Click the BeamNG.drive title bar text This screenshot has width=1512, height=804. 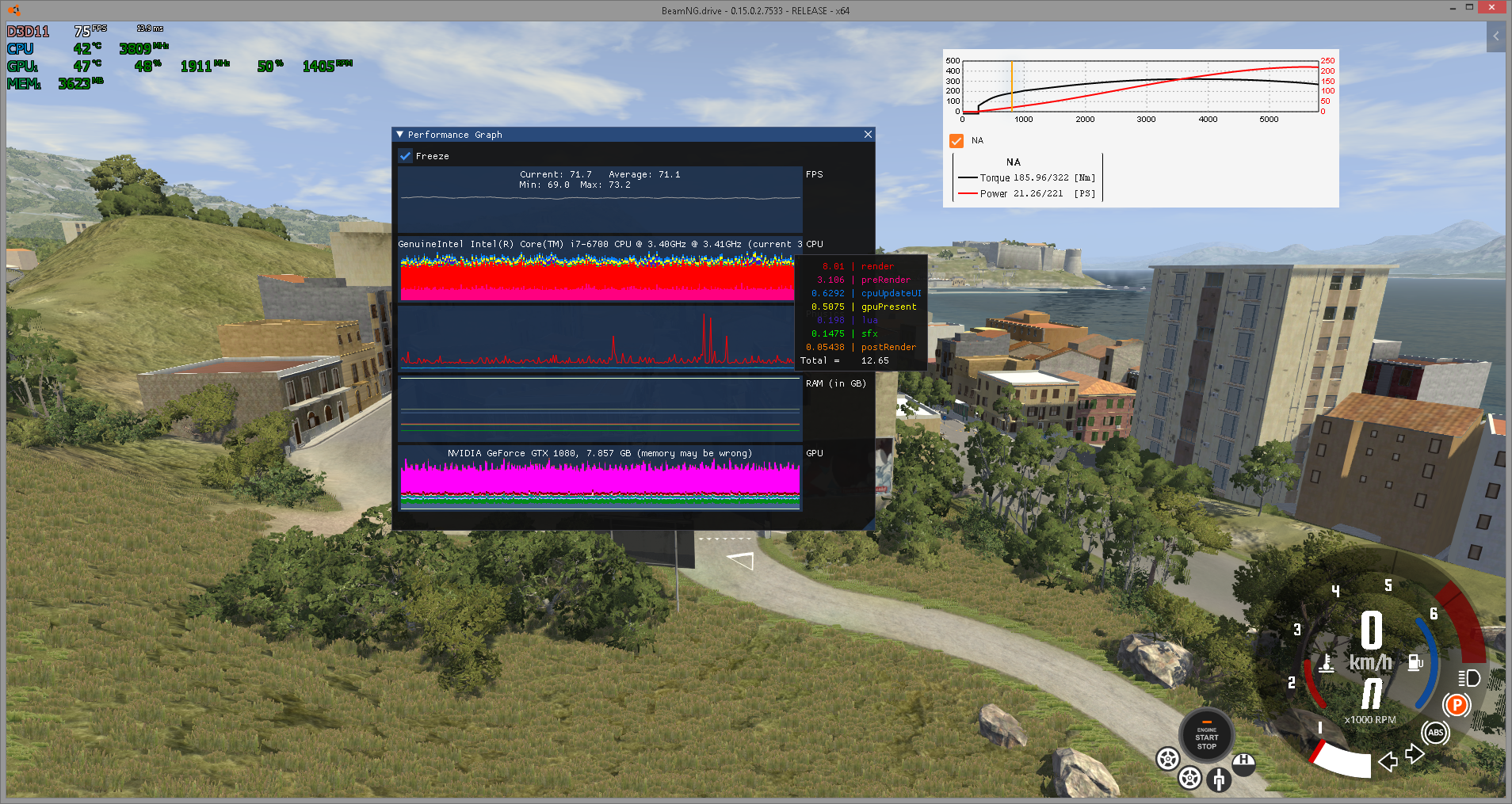coord(755,10)
